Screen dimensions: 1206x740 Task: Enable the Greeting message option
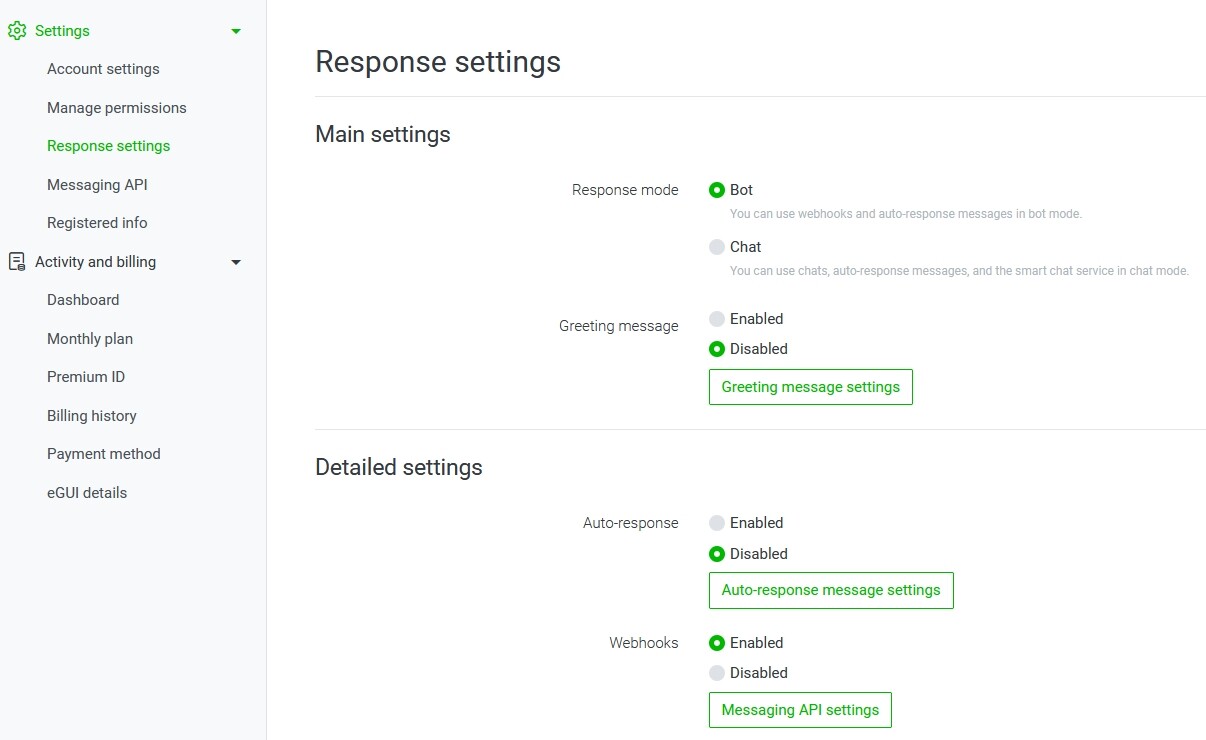point(717,319)
